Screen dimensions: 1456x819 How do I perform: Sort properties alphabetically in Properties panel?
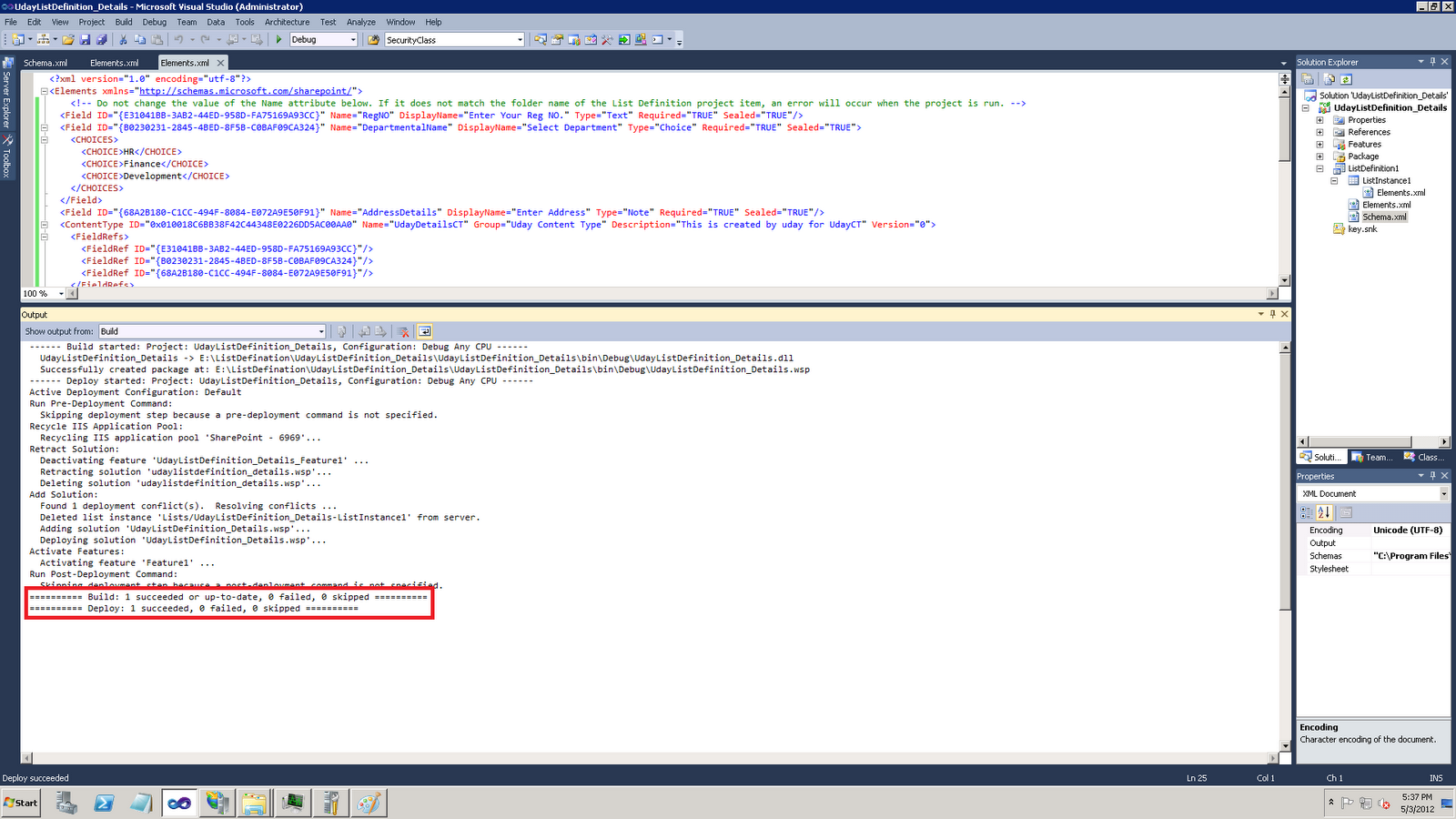1324,512
